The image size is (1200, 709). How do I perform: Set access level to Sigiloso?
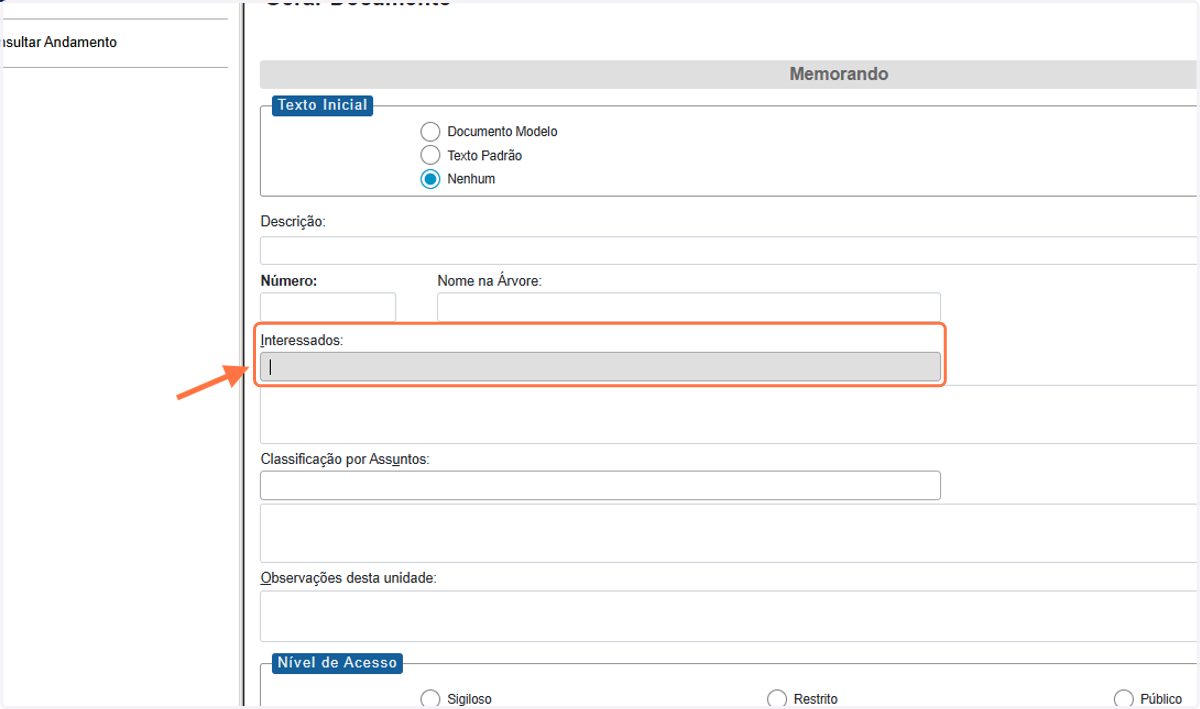pyautogui.click(x=431, y=699)
